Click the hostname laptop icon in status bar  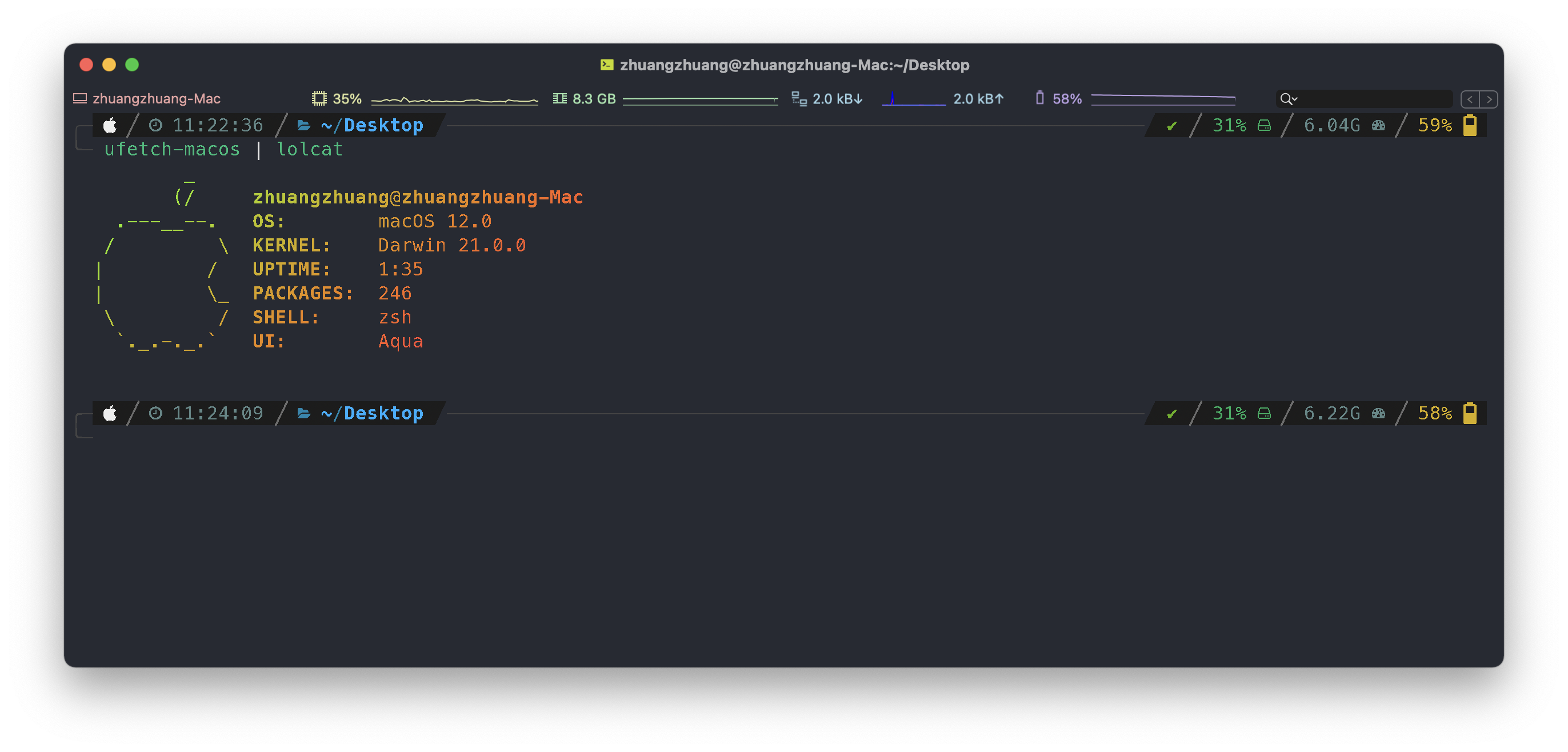(80, 99)
